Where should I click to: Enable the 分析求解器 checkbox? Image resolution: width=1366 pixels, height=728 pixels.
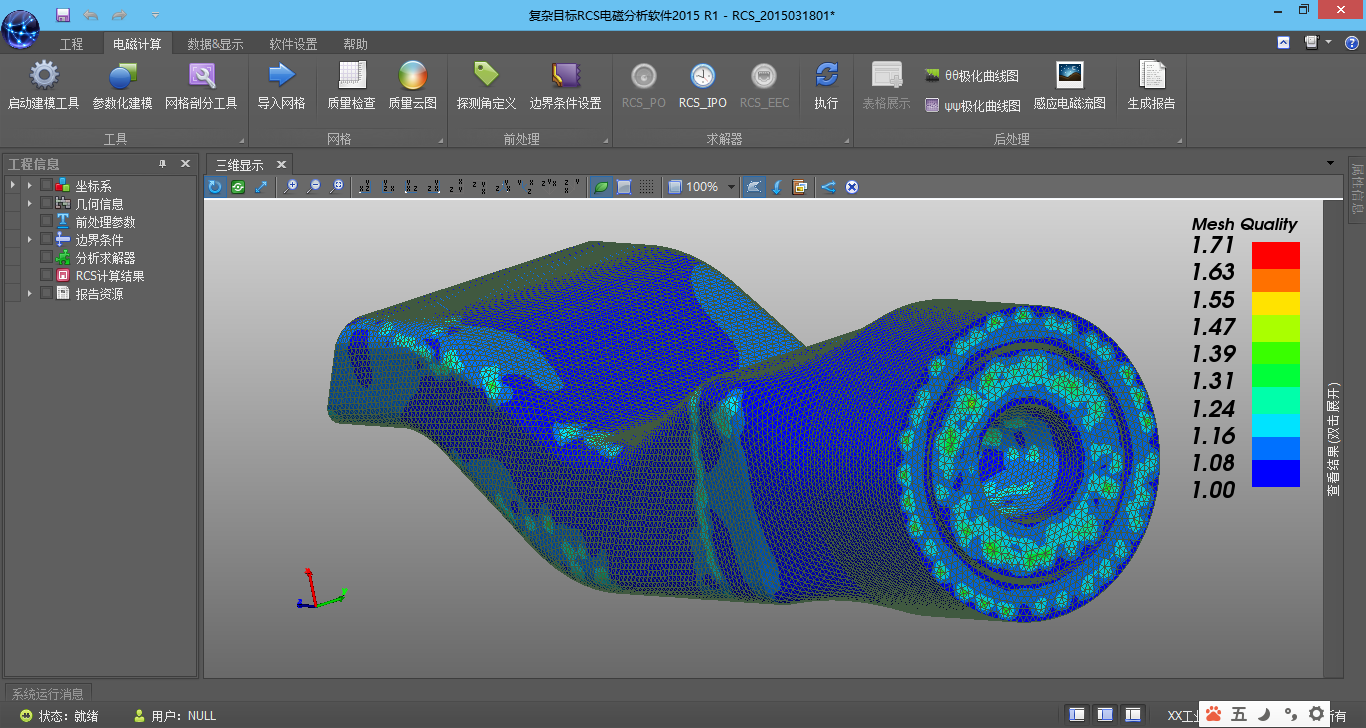[46, 258]
